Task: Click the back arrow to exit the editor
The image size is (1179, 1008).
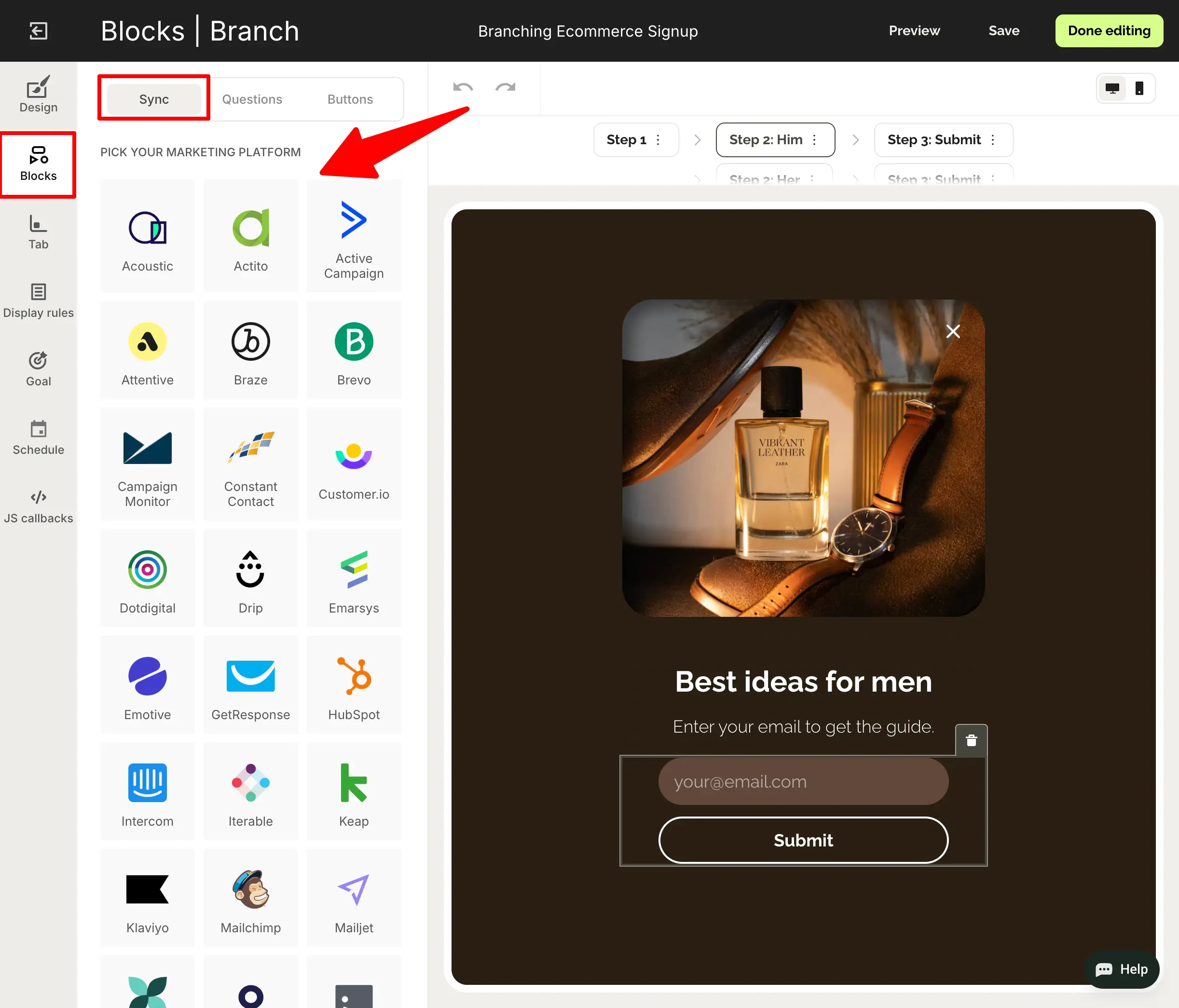Action: point(38,31)
